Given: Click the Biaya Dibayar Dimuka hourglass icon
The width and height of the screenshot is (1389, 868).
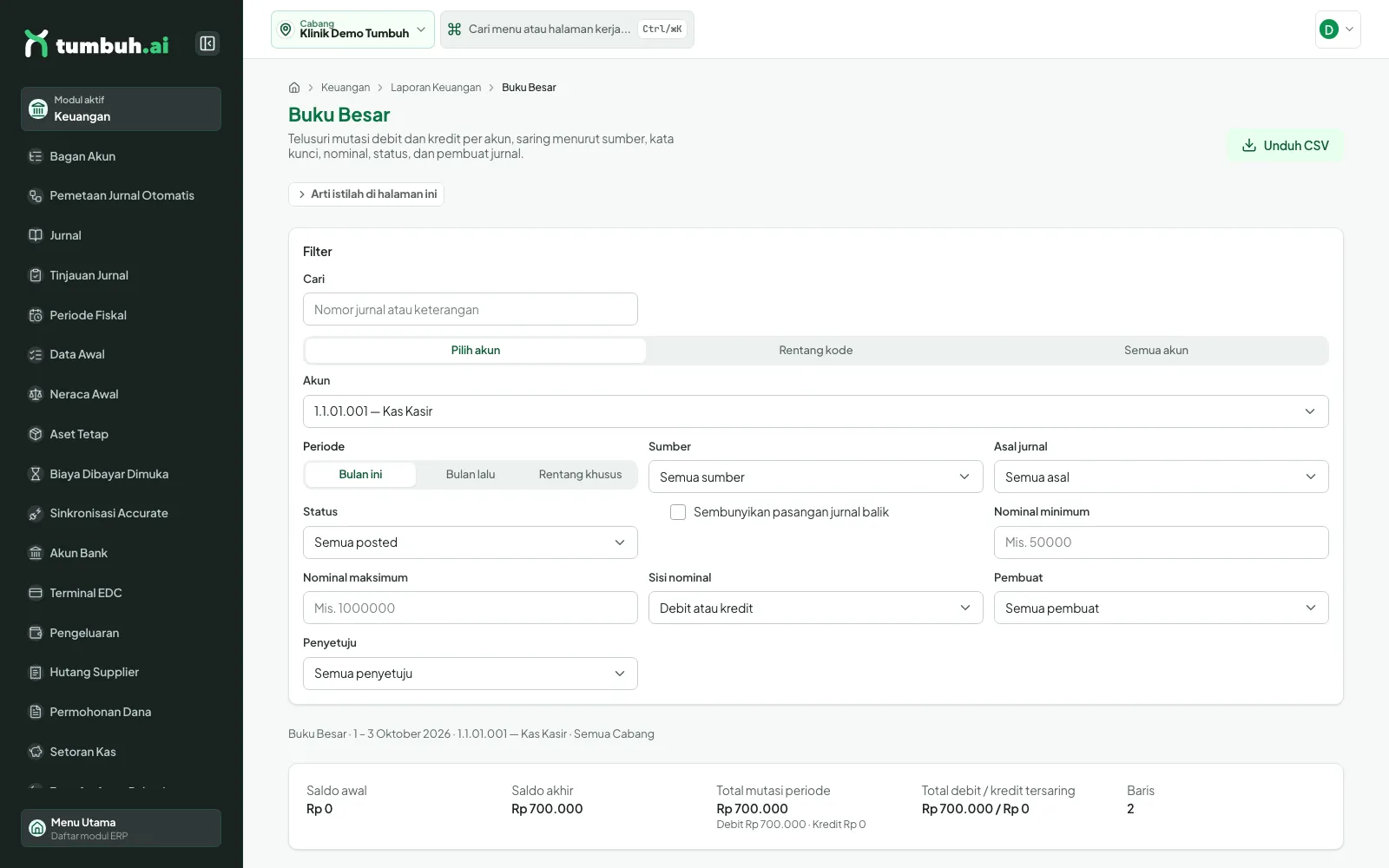Looking at the screenshot, I should pos(36,474).
